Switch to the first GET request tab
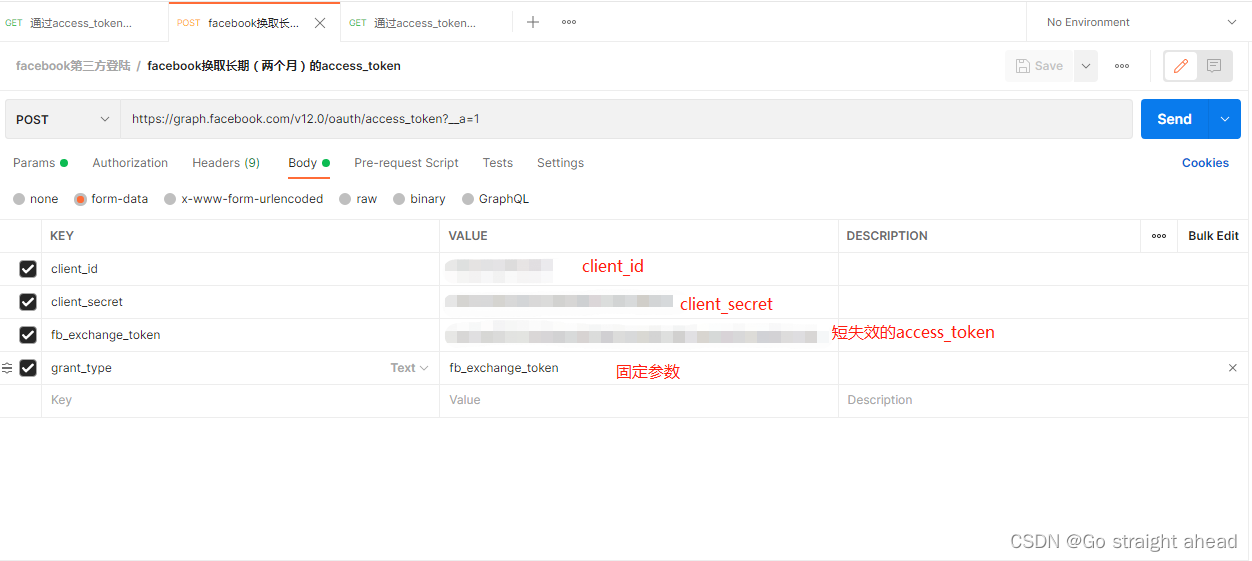This screenshot has width=1252, height=561. 84,22
